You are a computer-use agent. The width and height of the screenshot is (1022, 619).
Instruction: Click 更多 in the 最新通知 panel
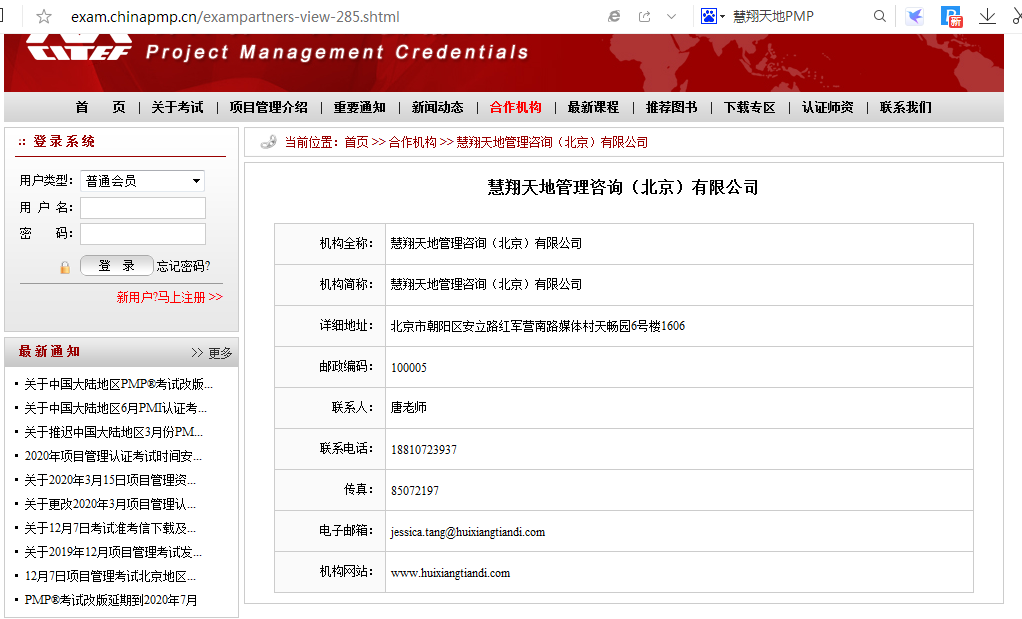212,353
